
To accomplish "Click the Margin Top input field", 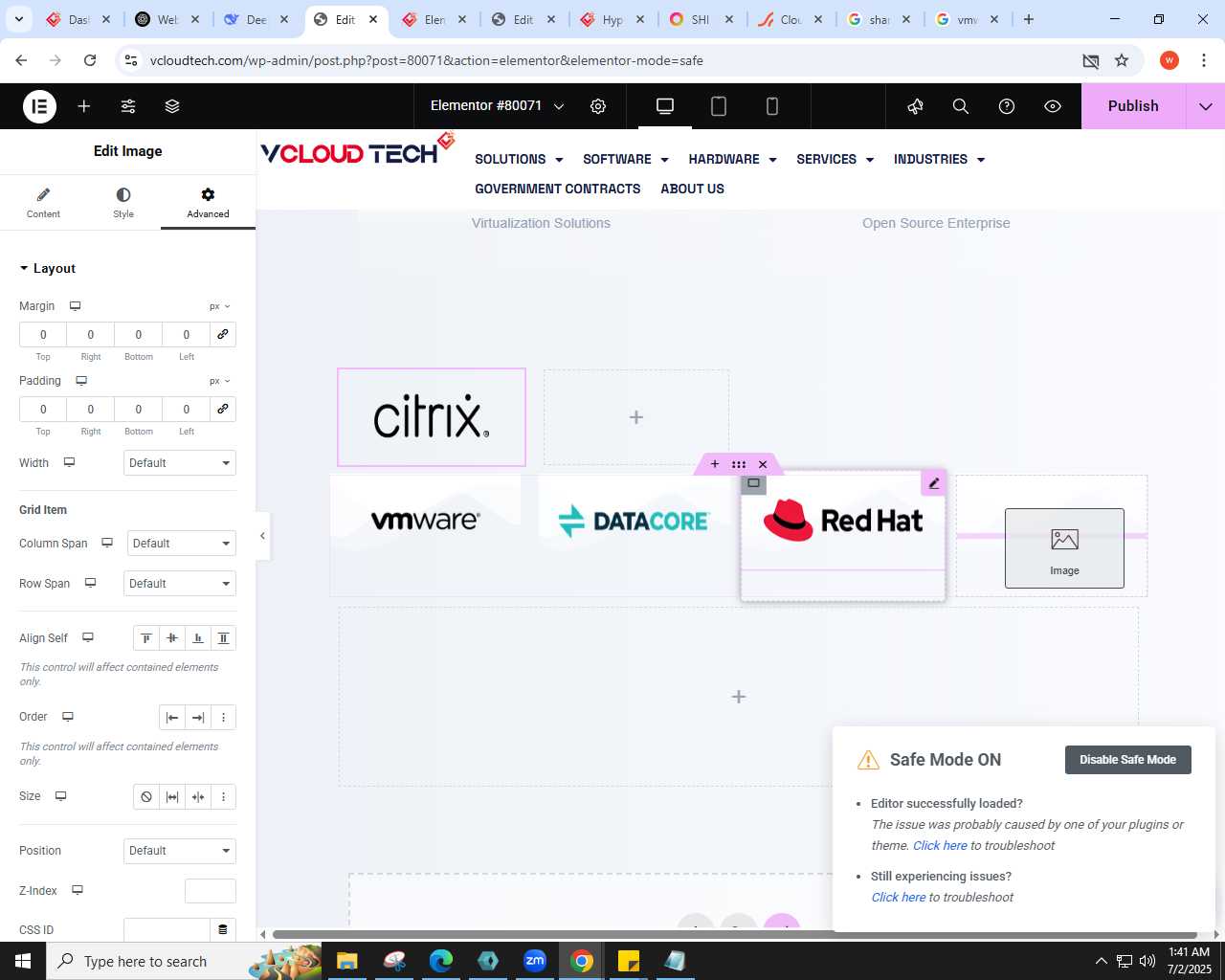I will pyautogui.click(x=43, y=334).
